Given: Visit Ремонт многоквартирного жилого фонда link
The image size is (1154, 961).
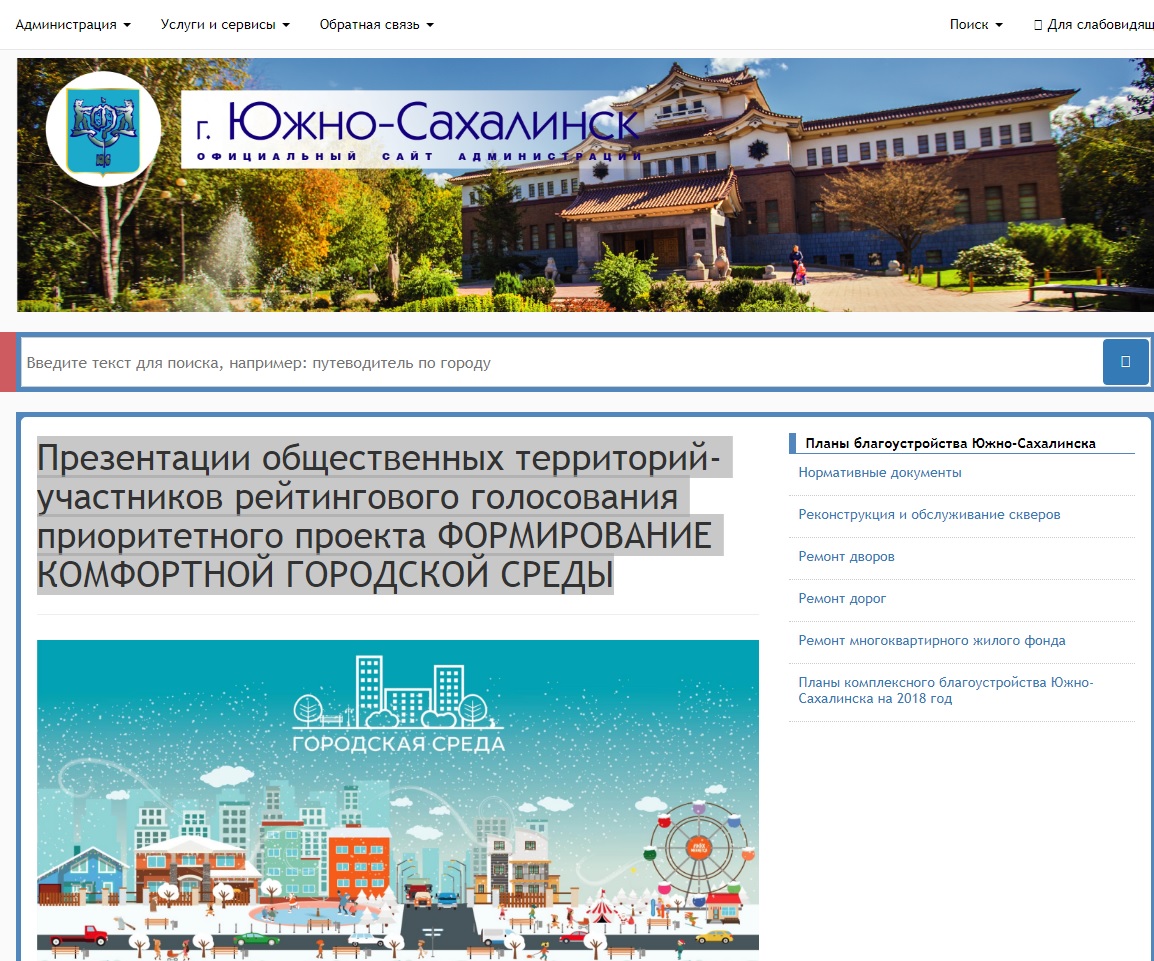Looking at the screenshot, I should tap(932, 641).
